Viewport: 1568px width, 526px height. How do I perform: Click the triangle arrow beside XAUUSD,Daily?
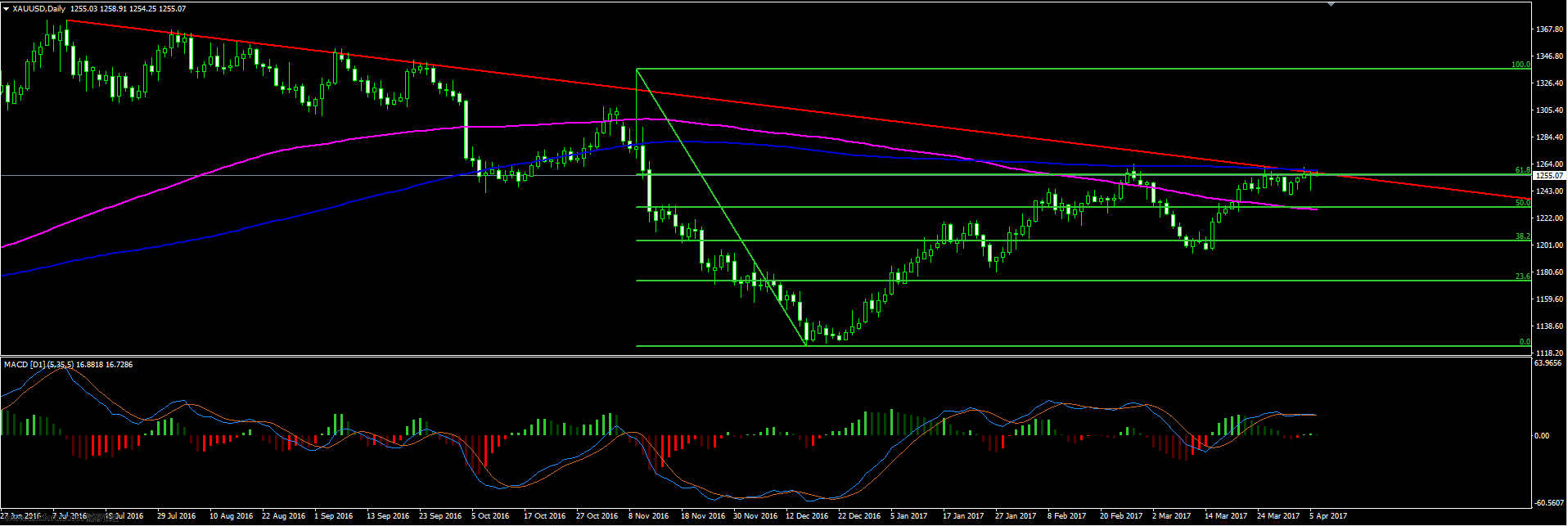[6, 9]
